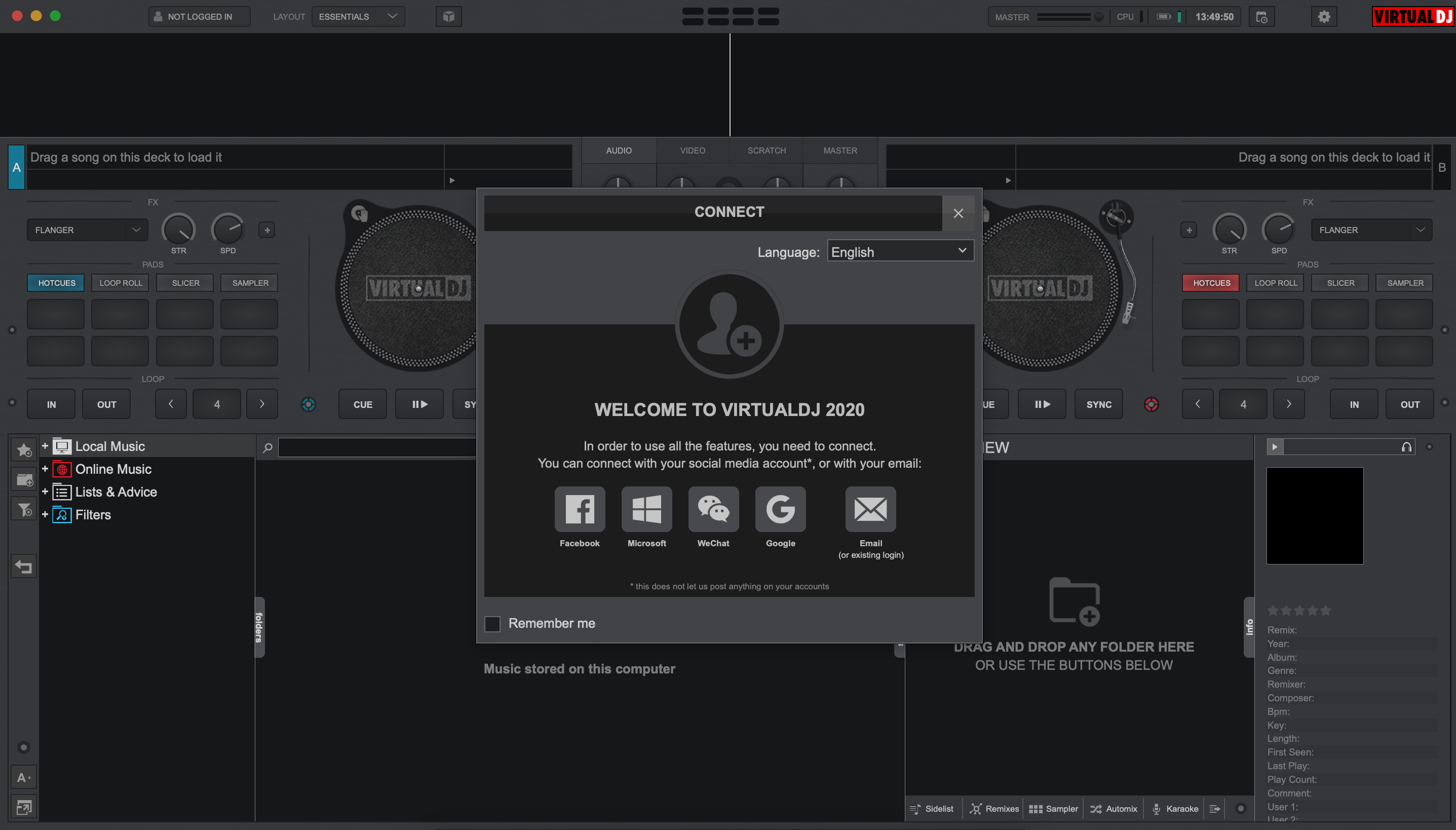Open the Automix tab
The image size is (1456, 830).
tap(1114, 808)
